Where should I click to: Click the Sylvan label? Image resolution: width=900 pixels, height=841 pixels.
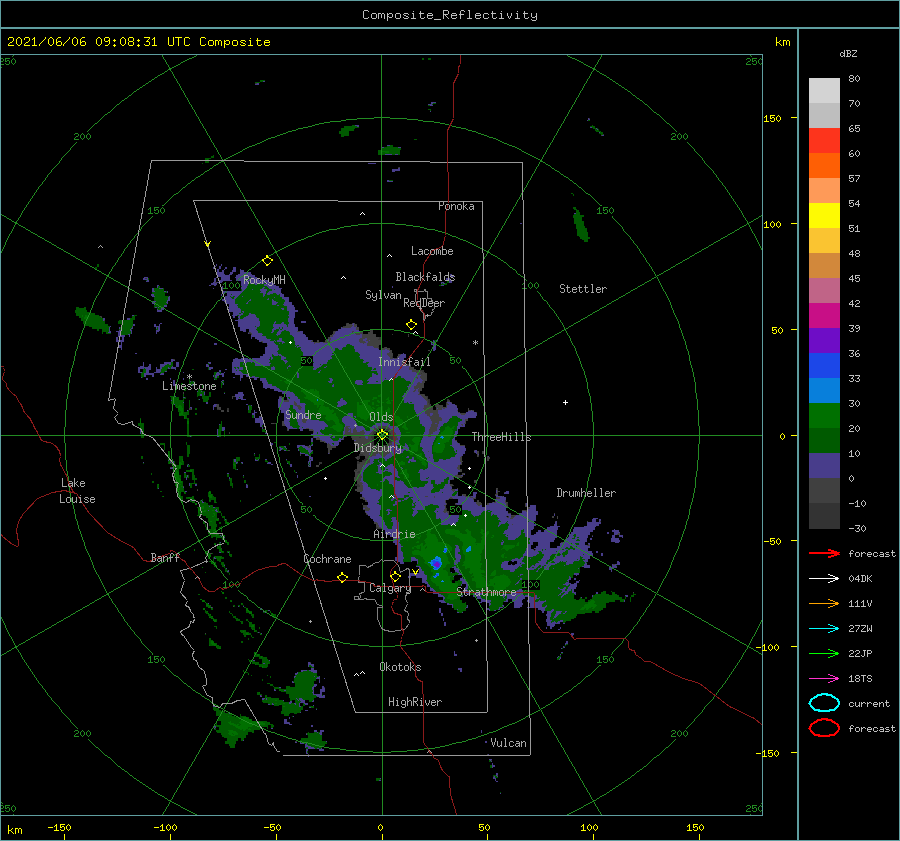click(x=383, y=295)
